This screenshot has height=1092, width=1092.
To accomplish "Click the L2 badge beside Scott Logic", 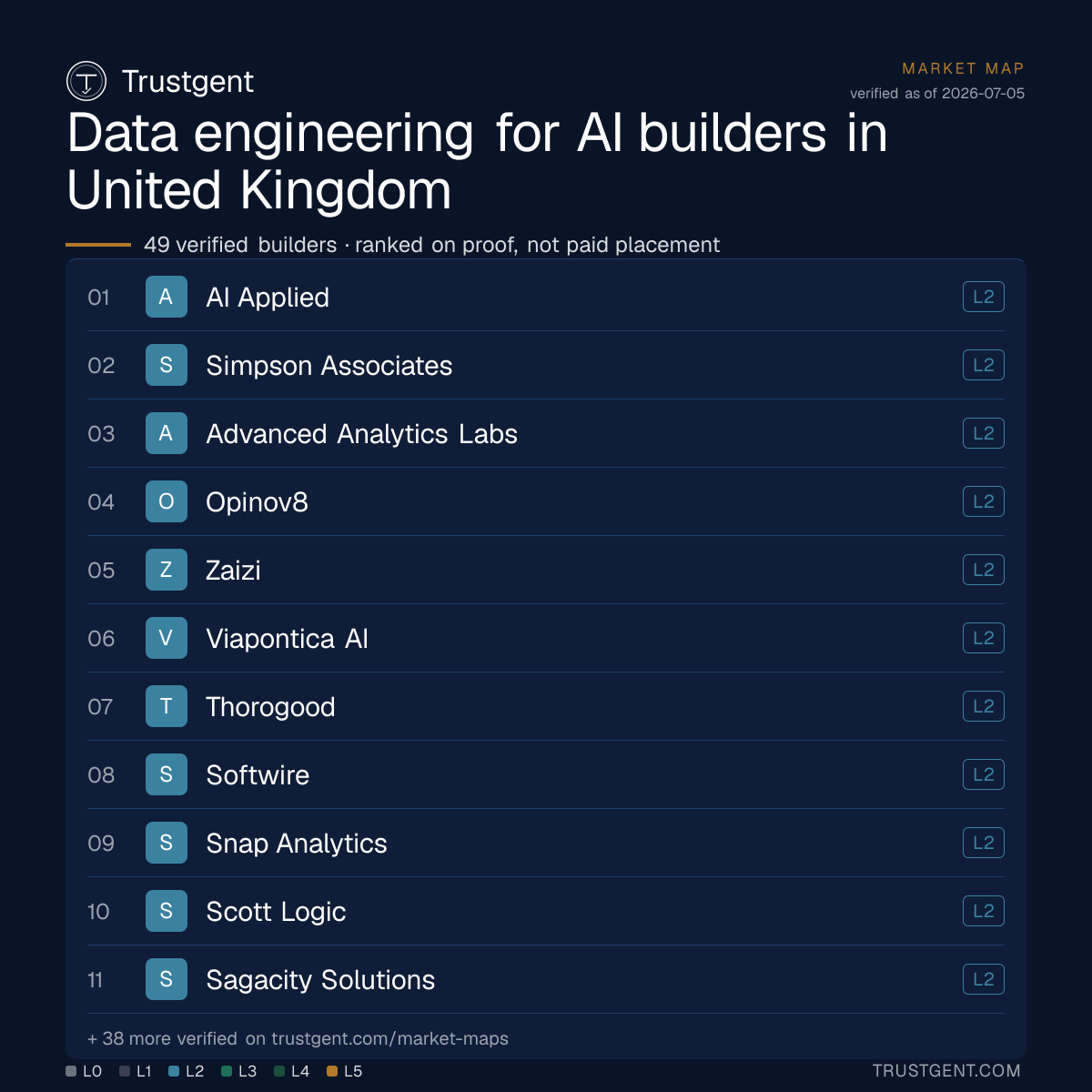I will click(984, 911).
